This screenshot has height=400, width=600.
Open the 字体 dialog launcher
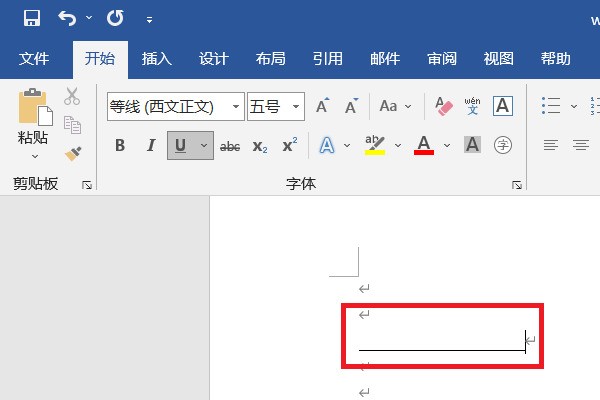coord(517,185)
